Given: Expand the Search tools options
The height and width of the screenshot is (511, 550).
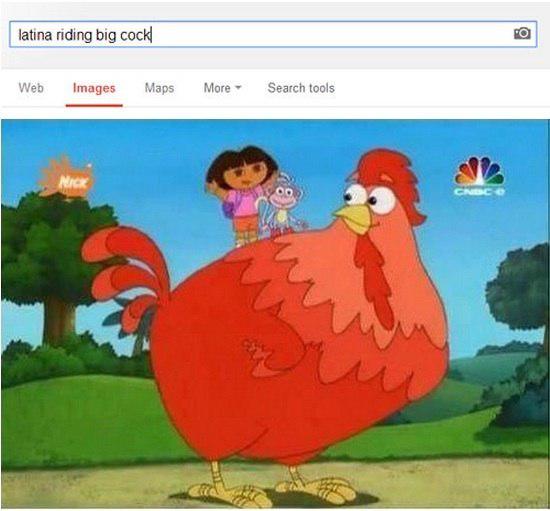Looking at the screenshot, I should (x=301, y=88).
